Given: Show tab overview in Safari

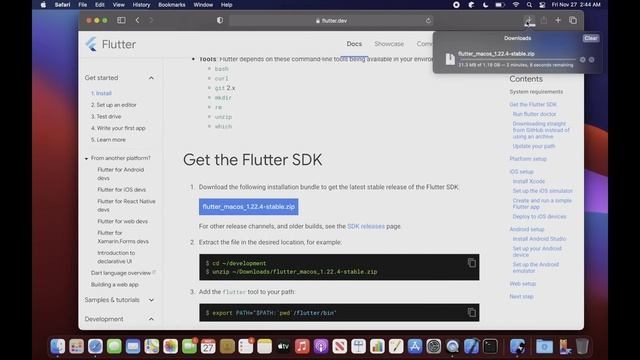Looking at the screenshot, I should pos(573,20).
